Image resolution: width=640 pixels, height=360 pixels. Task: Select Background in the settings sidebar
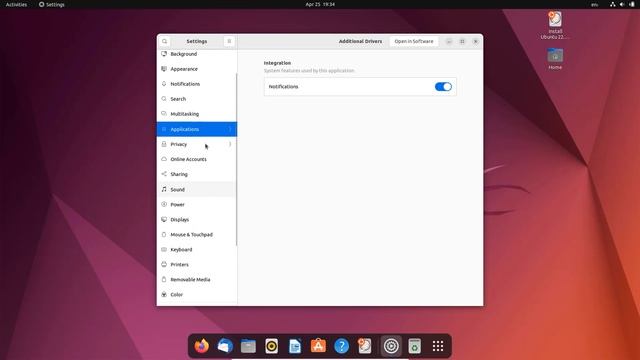point(197,54)
